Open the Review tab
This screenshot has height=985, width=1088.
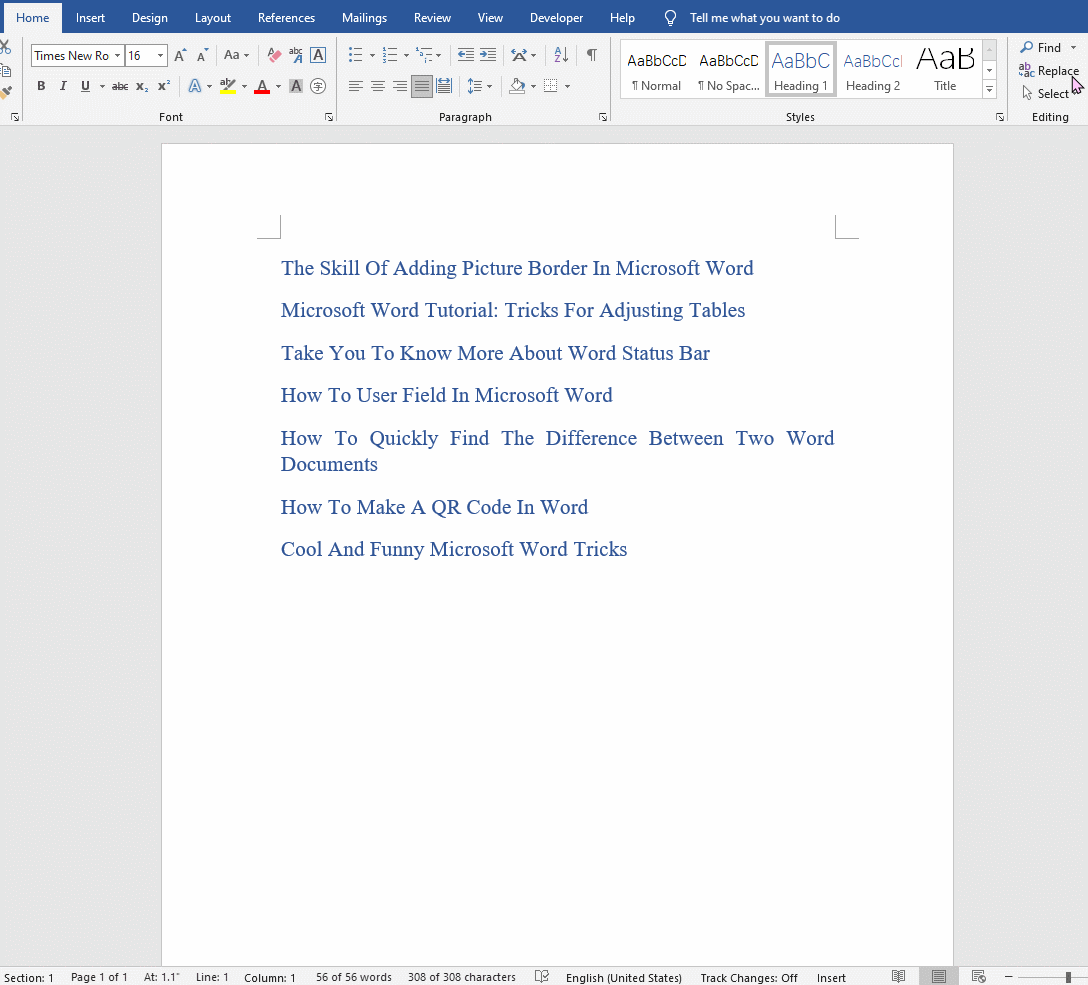(x=432, y=17)
